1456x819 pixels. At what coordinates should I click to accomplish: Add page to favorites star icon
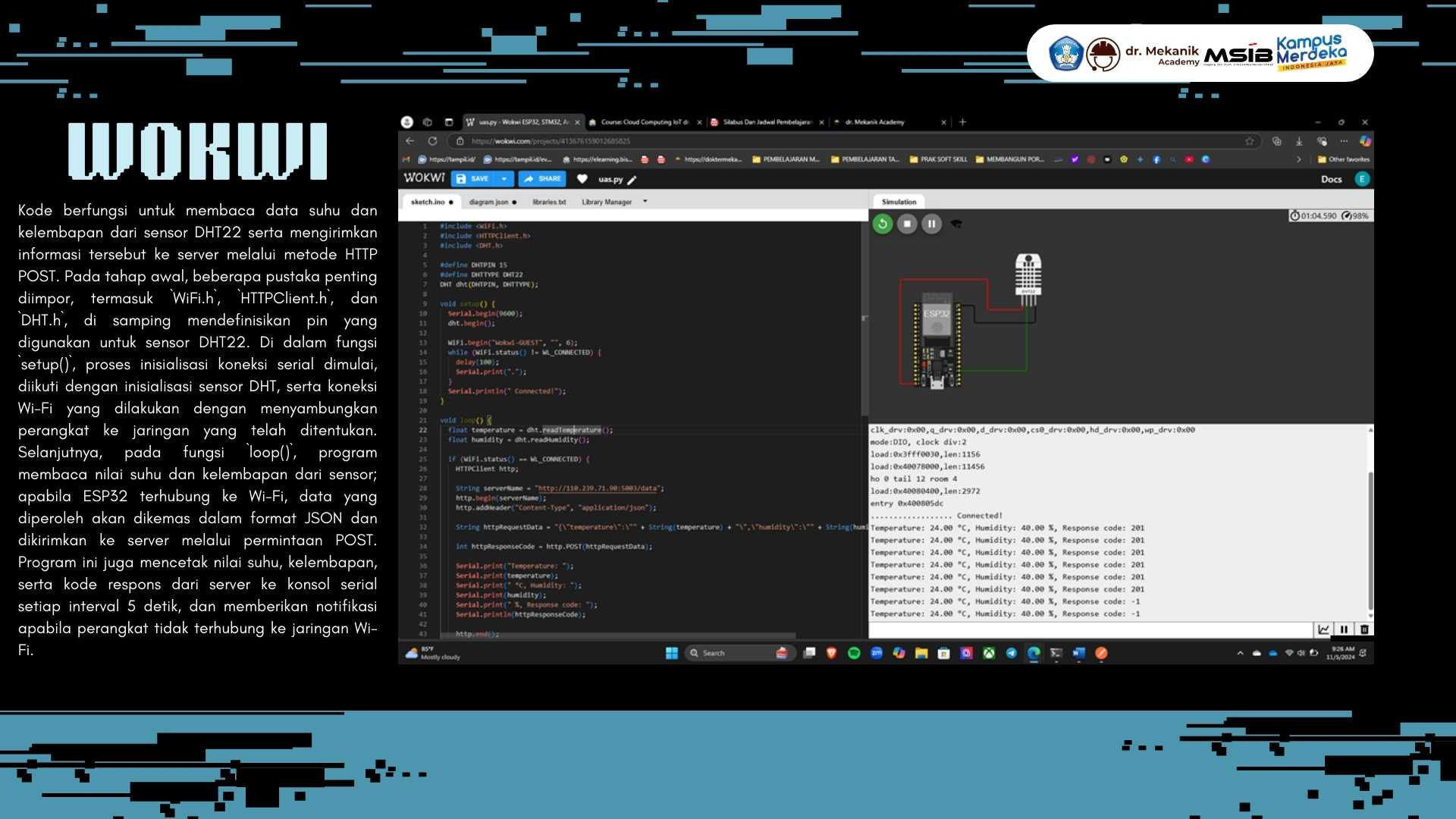click(1249, 141)
